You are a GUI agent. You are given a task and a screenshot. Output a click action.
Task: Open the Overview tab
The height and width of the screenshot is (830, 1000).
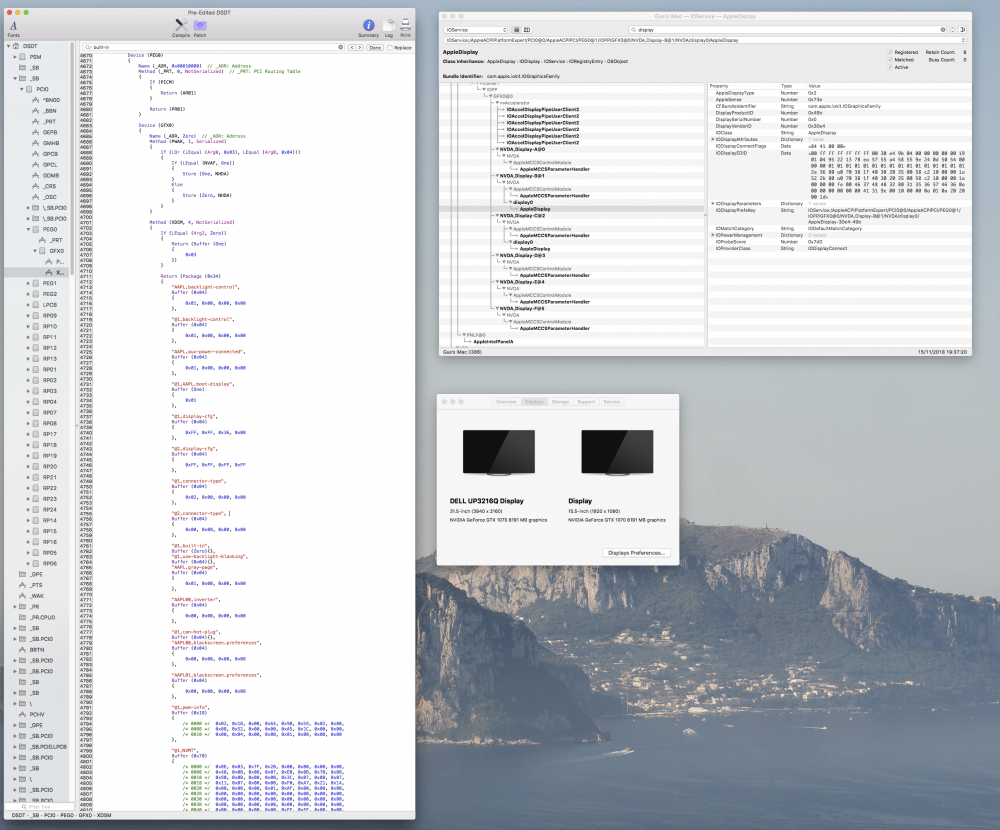pos(506,402)
